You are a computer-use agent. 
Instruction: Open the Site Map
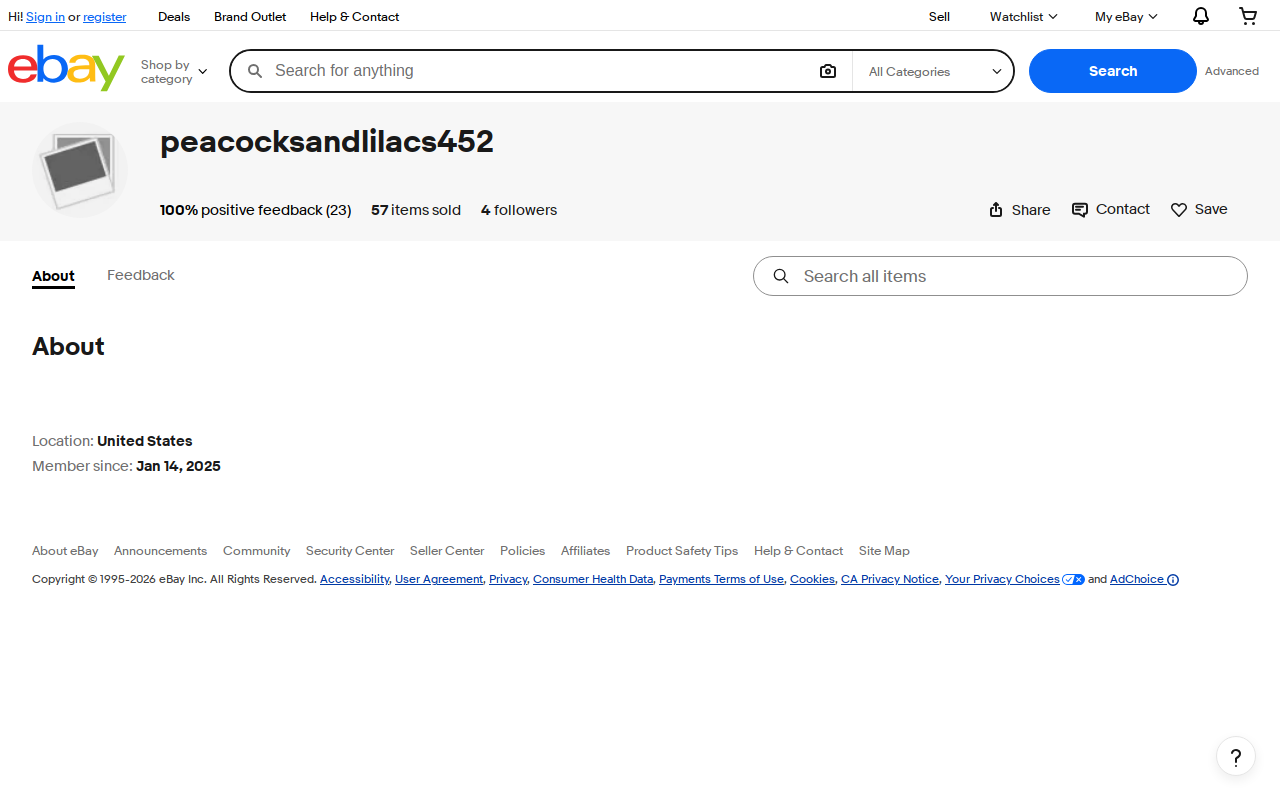(884, 551)
